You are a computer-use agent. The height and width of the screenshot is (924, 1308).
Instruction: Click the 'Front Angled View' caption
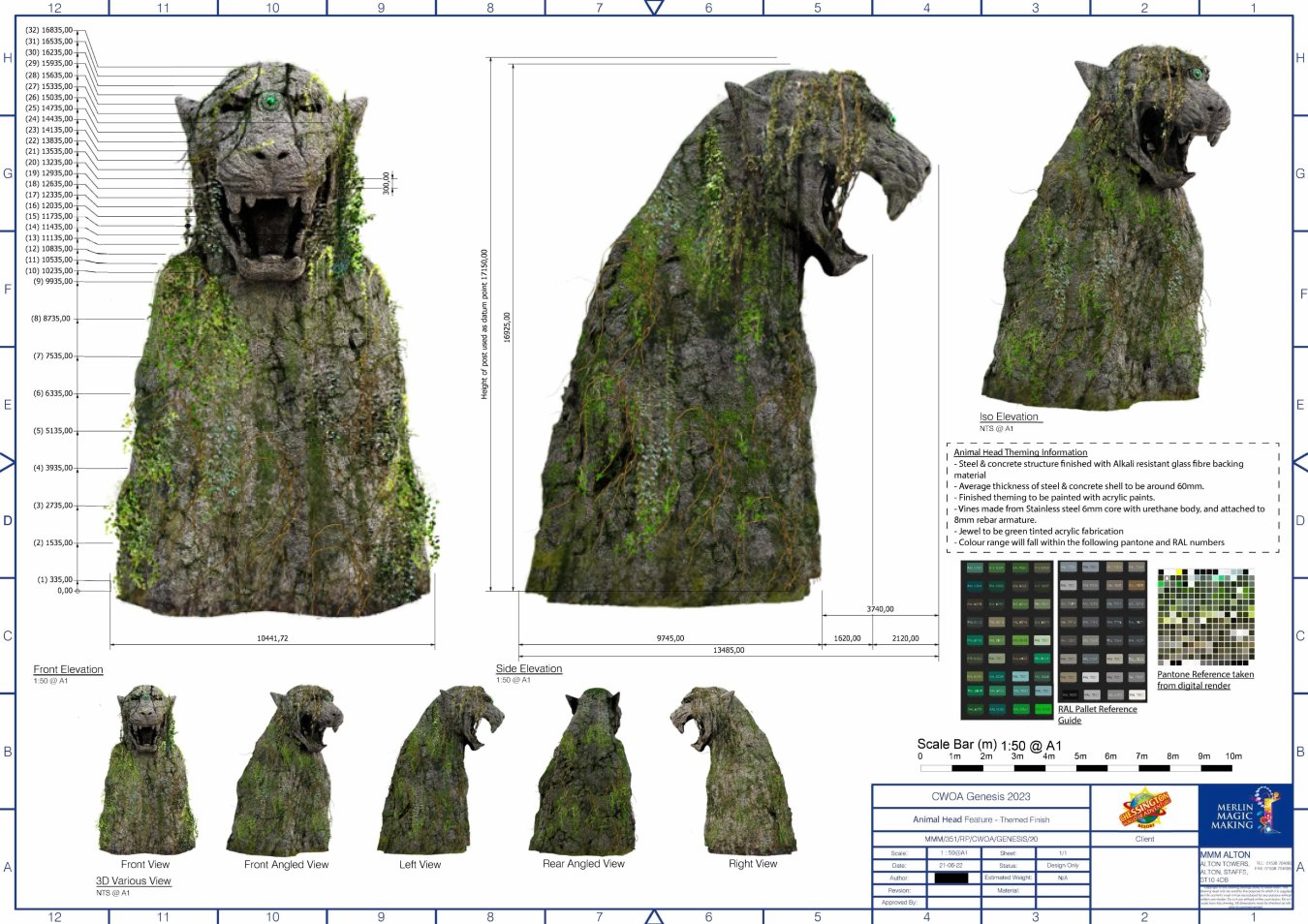[x=286, y=864]
